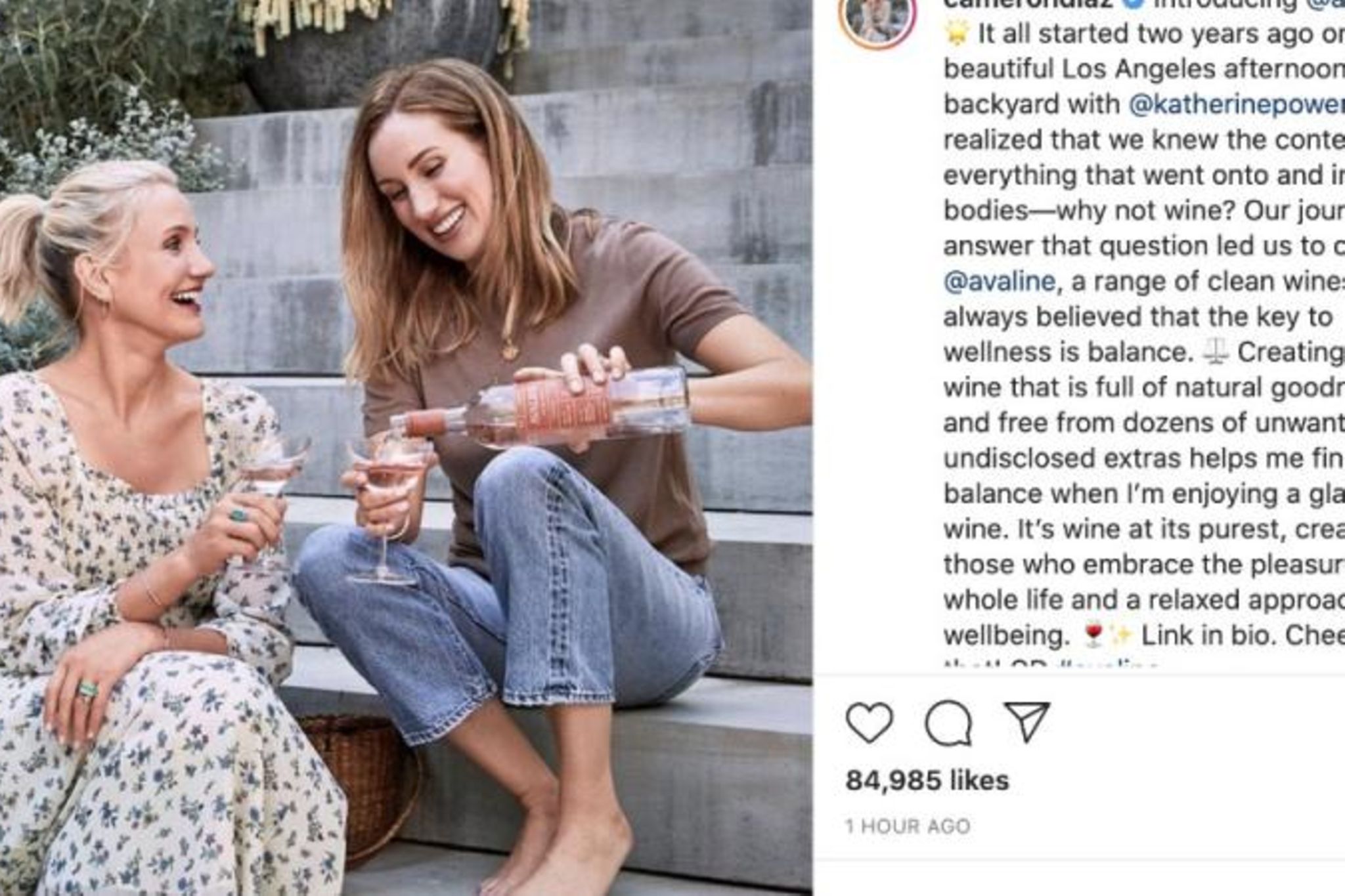Open the '1 HOUR AGO' timestamp link
Image resolution: width=1345 pixels, height=896 pixels.
(908, 826)
